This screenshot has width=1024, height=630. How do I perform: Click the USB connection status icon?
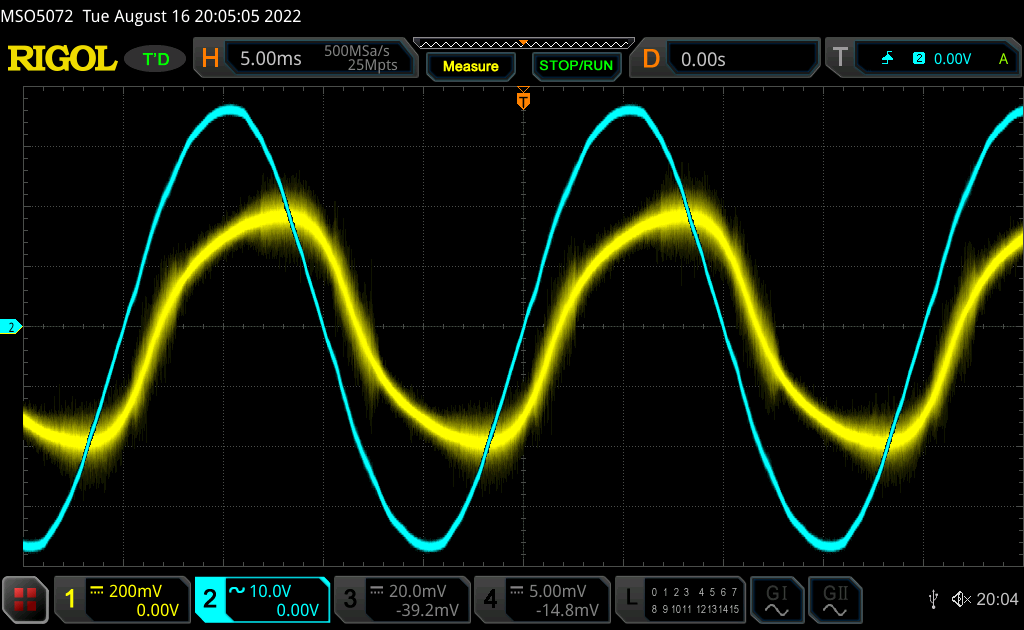pyautogui.click(x=933, y=599)
